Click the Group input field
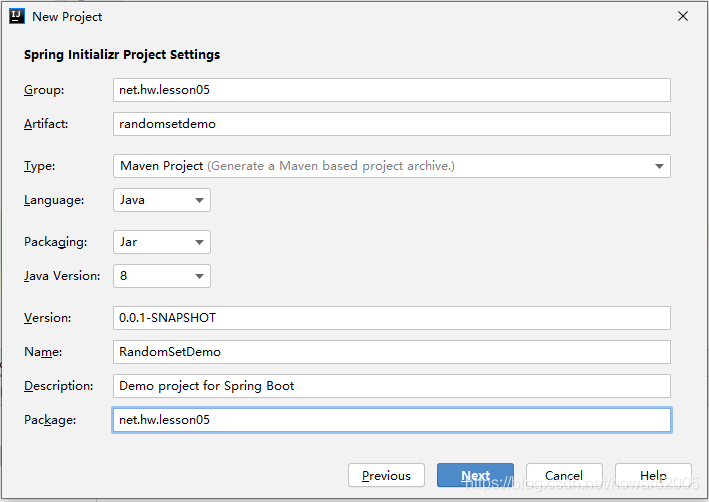This screenshot has height=502, width=709. pyautogui.click(x=392, y=90)
